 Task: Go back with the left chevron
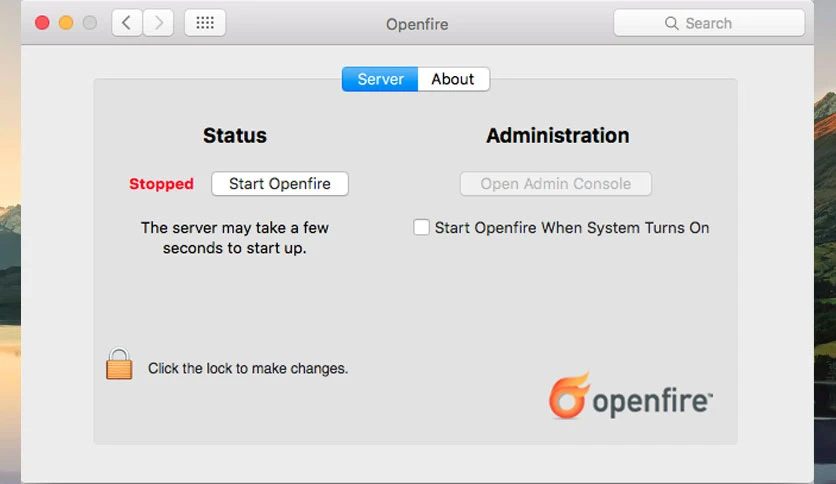[x=127, y=23]
